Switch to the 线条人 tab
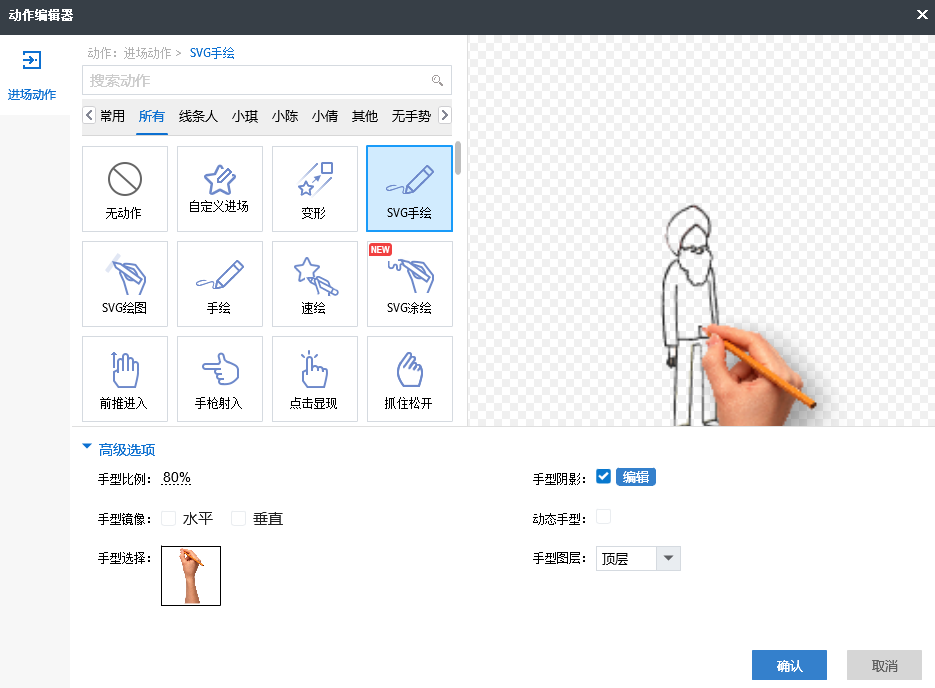 click(198, 116)
